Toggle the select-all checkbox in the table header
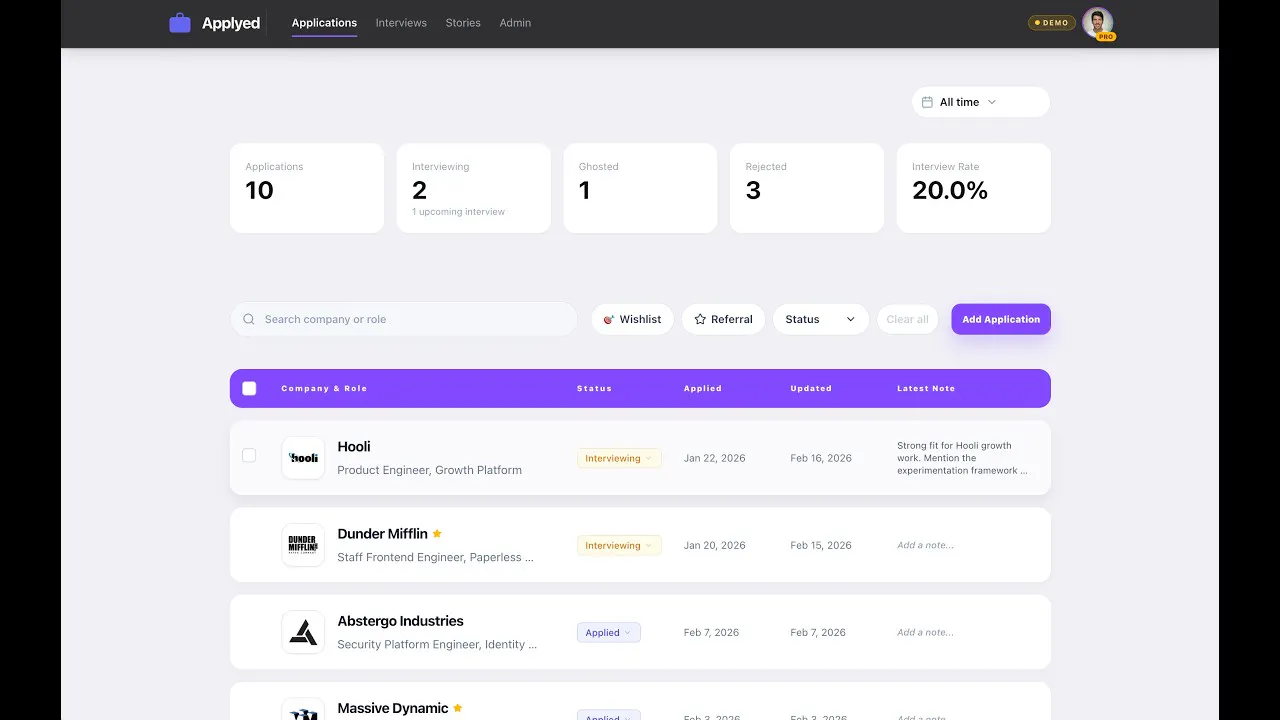The width and height of the screenshot is (1280, 720). pos(249,388)
